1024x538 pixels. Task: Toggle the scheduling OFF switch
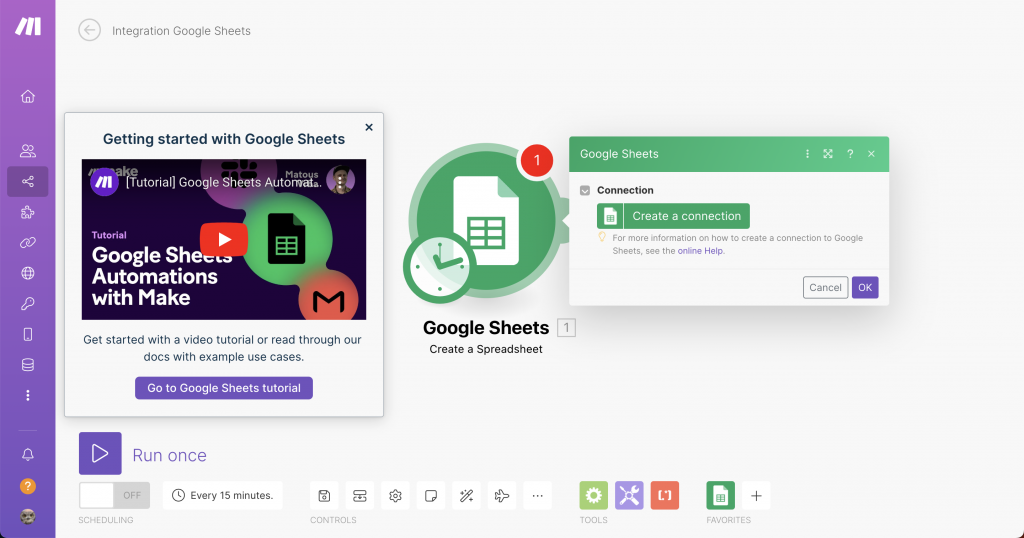pyautogui.click(x=114, y=496)
